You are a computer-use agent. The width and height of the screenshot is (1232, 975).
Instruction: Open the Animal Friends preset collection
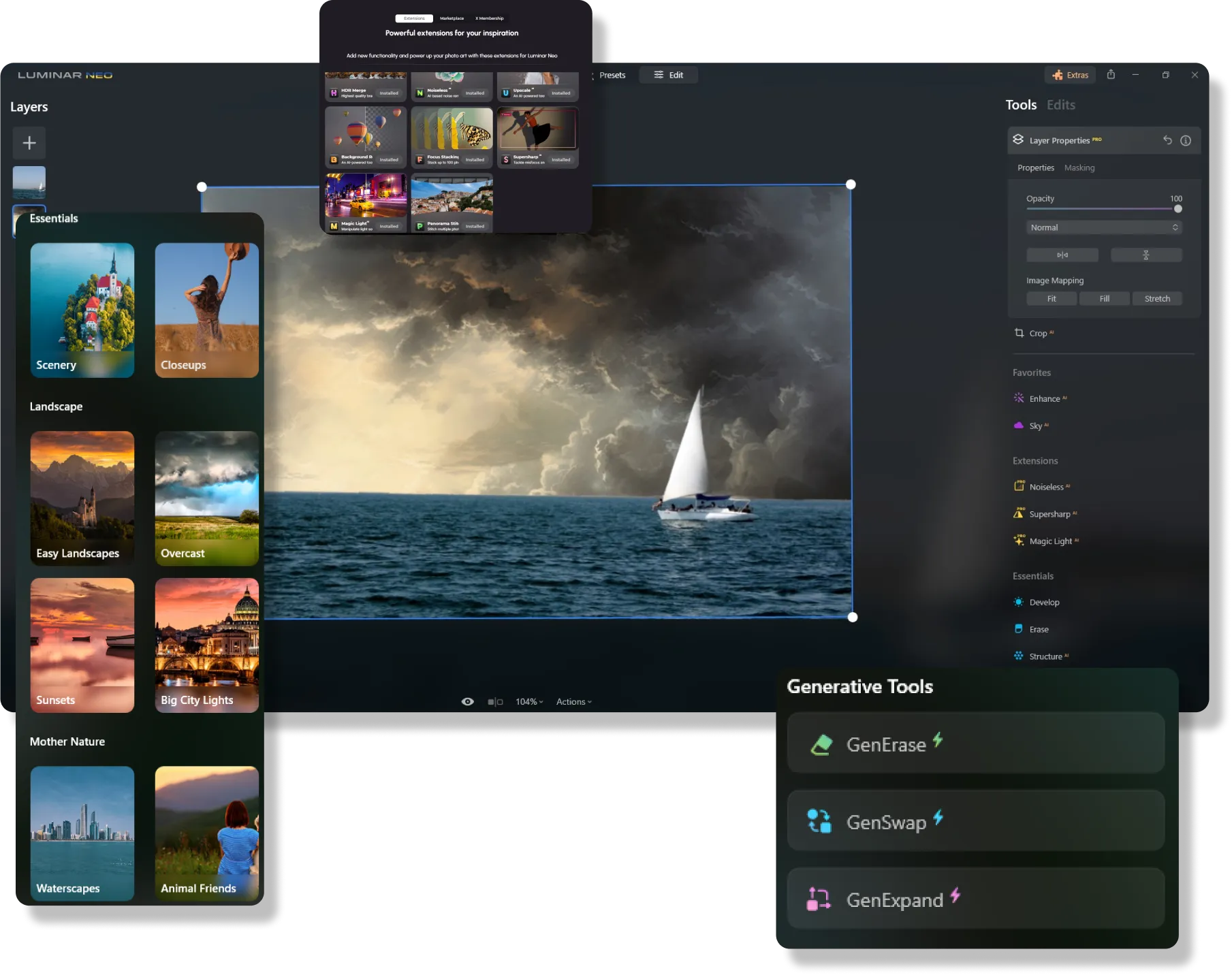coord(207,833)
